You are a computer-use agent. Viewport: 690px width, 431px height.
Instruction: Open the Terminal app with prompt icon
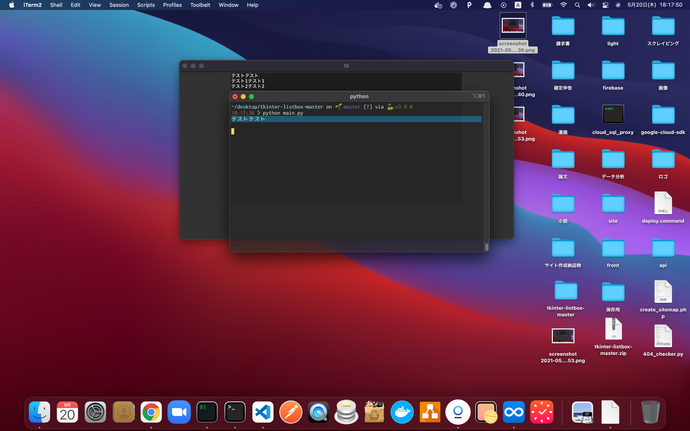coord(235,412)
